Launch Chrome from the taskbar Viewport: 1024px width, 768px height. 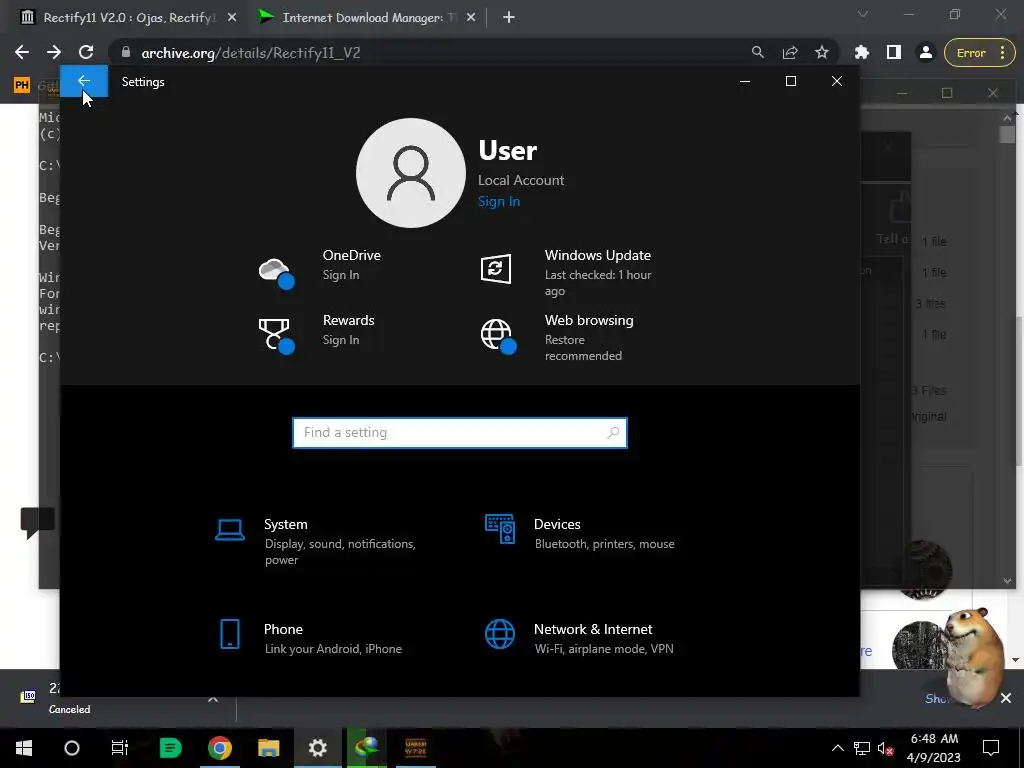click(x=219, y=748)
